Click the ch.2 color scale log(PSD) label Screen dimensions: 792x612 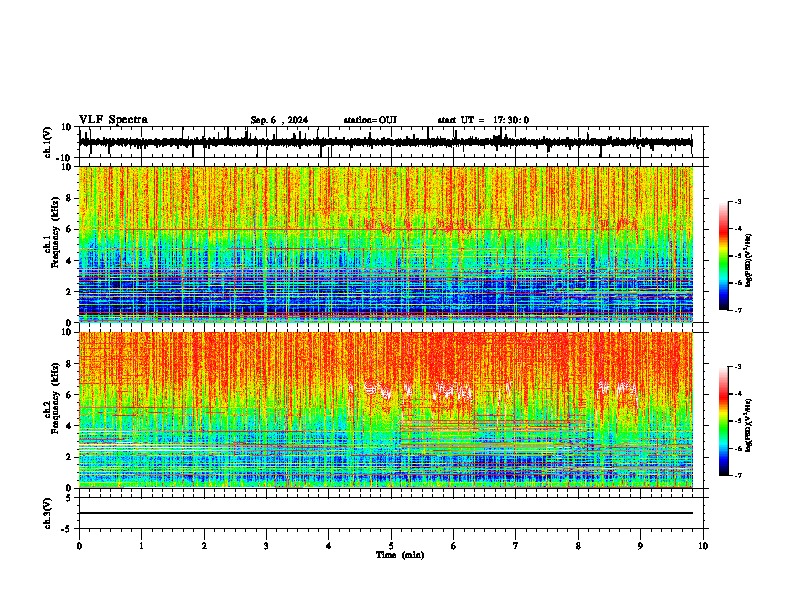point(748,425)
